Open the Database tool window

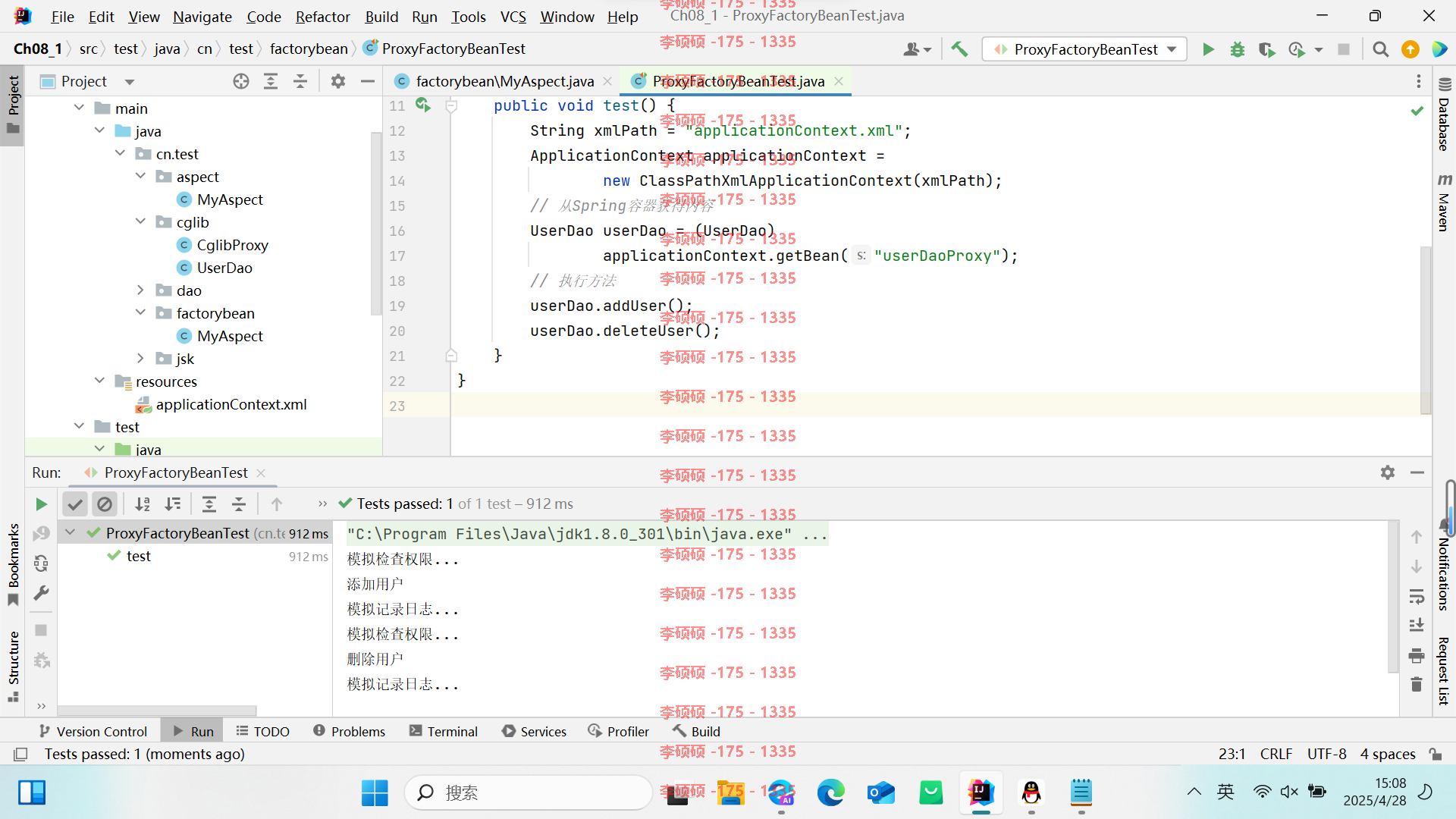[x=1445, y=115]
